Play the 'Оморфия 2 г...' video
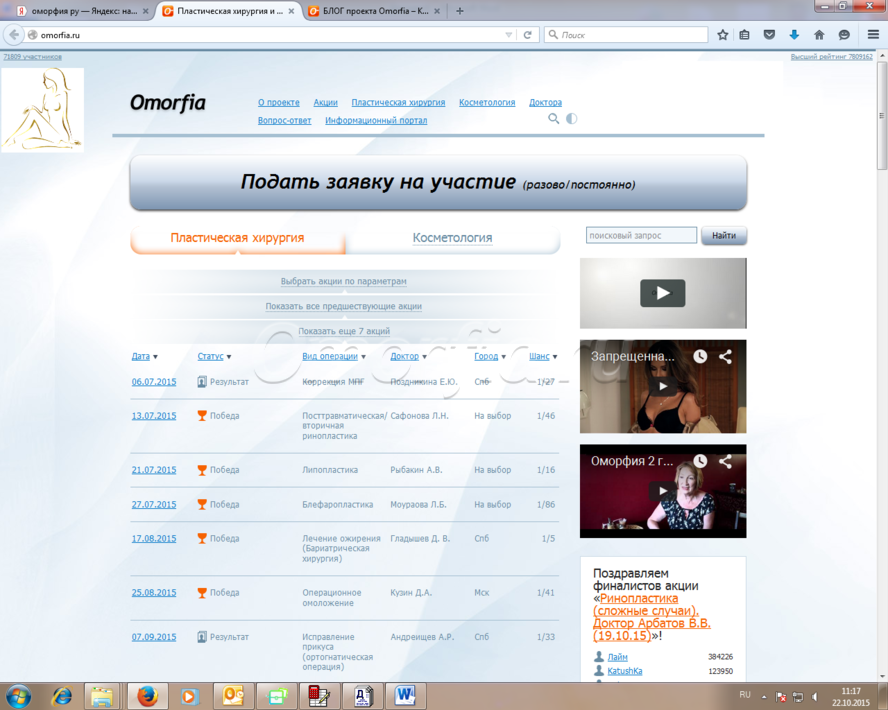The width and height of the screenshot is (888, 710). click(x=663, y=491)
